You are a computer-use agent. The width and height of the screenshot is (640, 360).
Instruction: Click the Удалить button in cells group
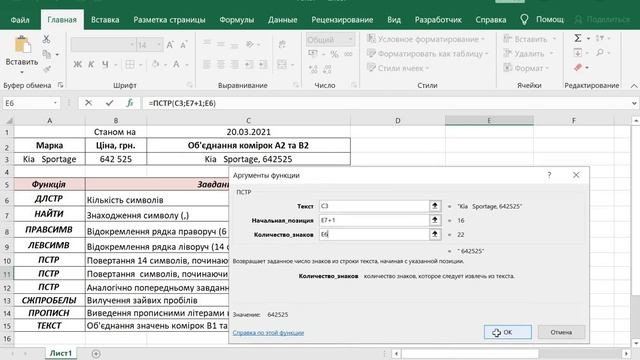click(x=524, y=53)
